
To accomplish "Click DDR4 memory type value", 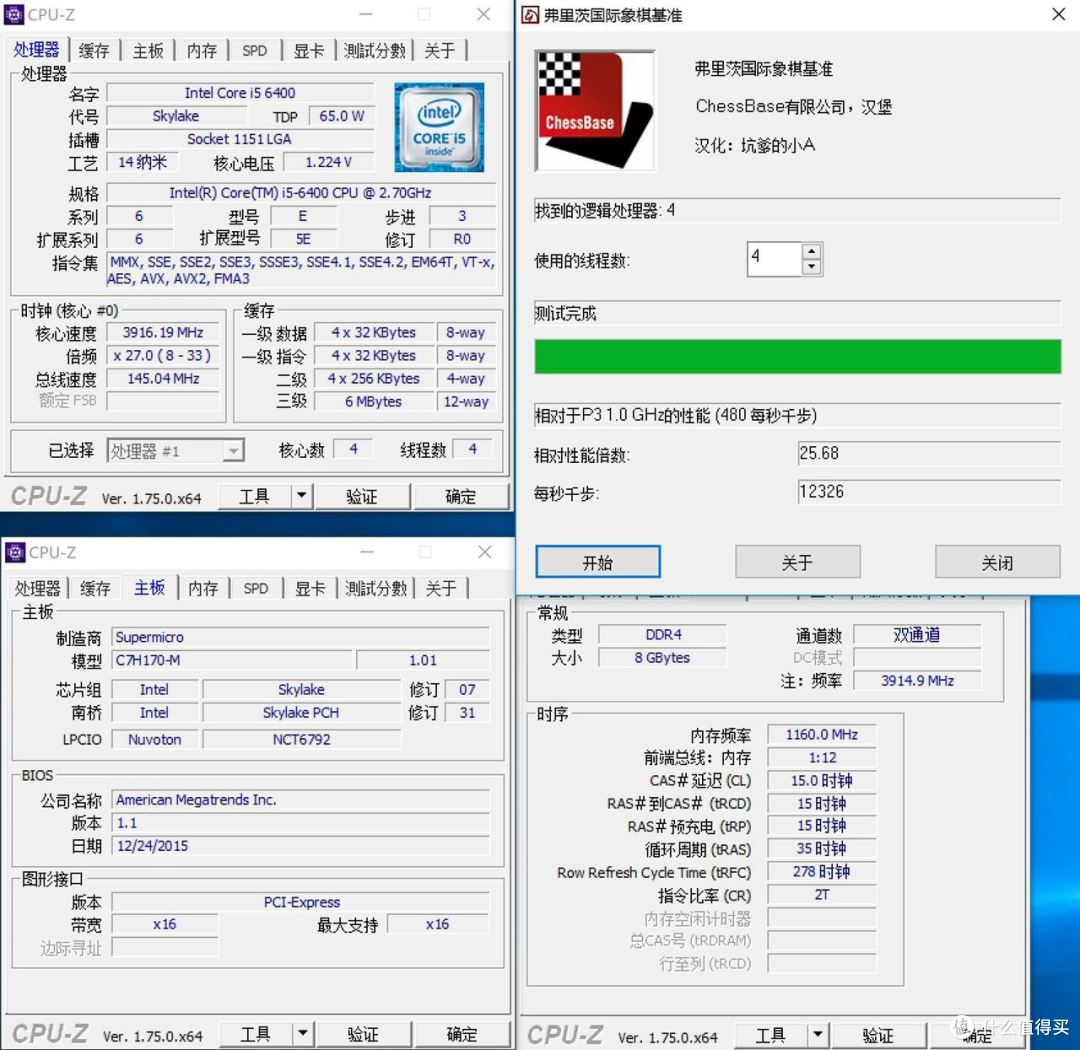I will (x=663, y=635).
